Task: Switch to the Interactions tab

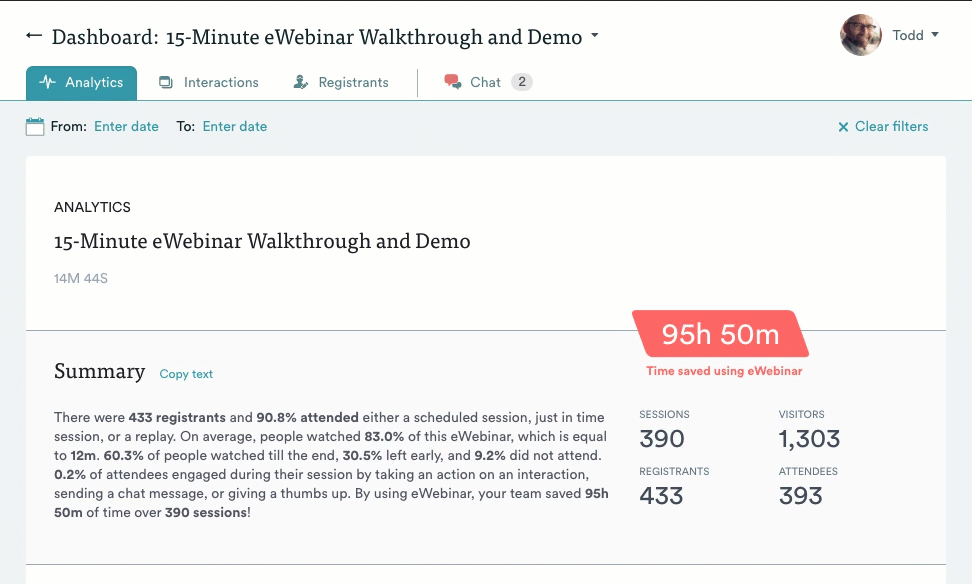Action: (221, 83)
